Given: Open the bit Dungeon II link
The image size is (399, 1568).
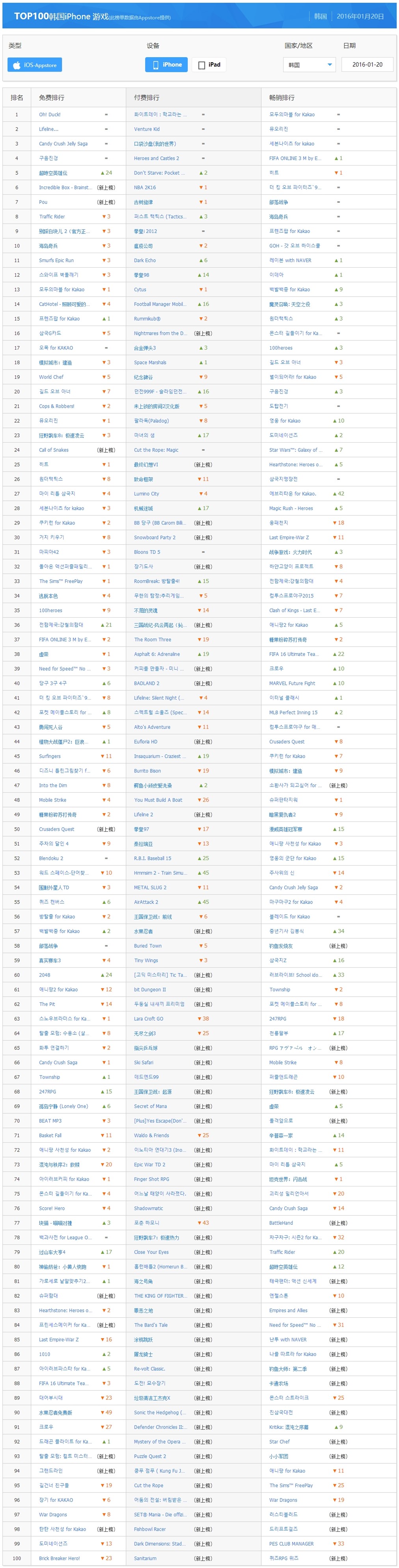Looking at the screenshot, I should pyautogui.click(x=150, y=991).
